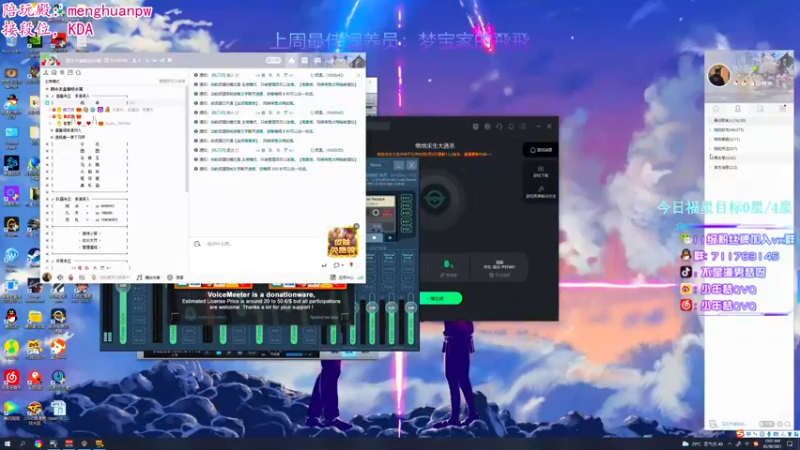Open the hamburger menu in accelerator title bar

[522, 126]
